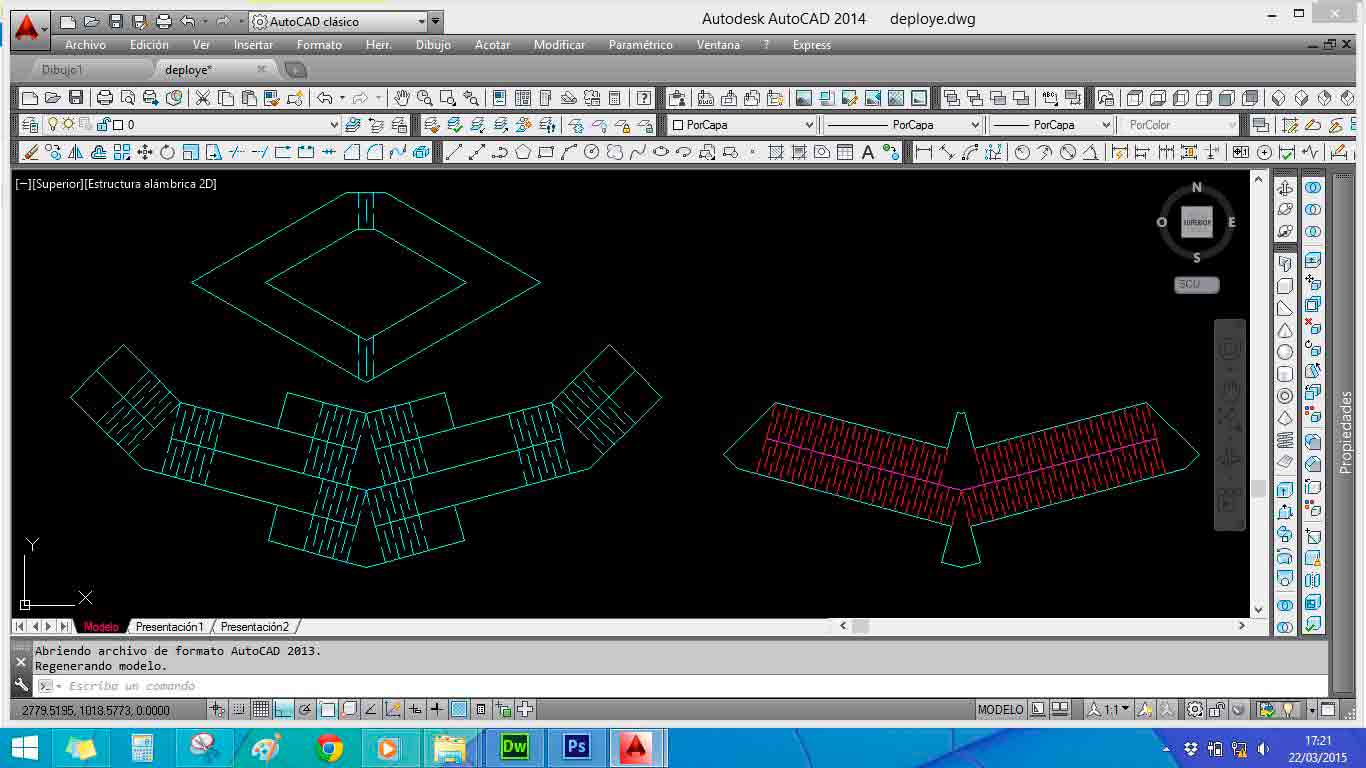Click the SCU button below ViewCube
Viewport: 1366px width, 768px height.
click(1196, 285)
